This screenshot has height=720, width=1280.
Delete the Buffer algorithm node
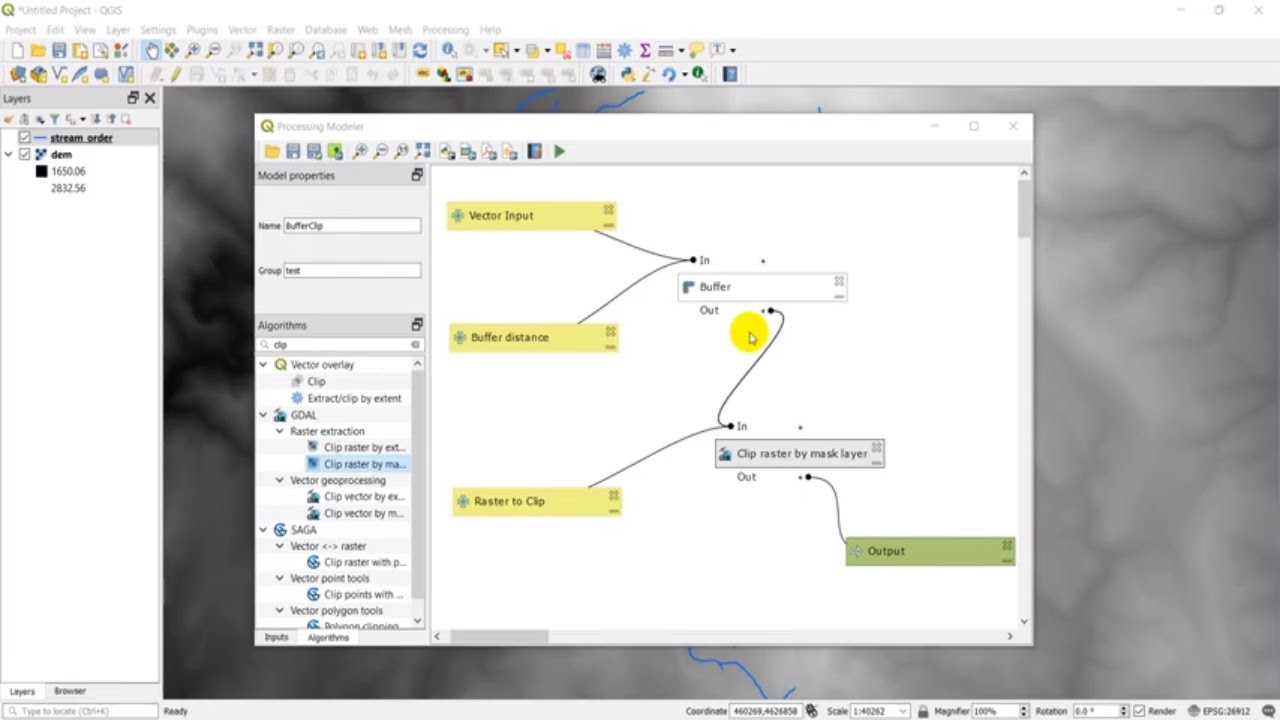click(839, 281)
